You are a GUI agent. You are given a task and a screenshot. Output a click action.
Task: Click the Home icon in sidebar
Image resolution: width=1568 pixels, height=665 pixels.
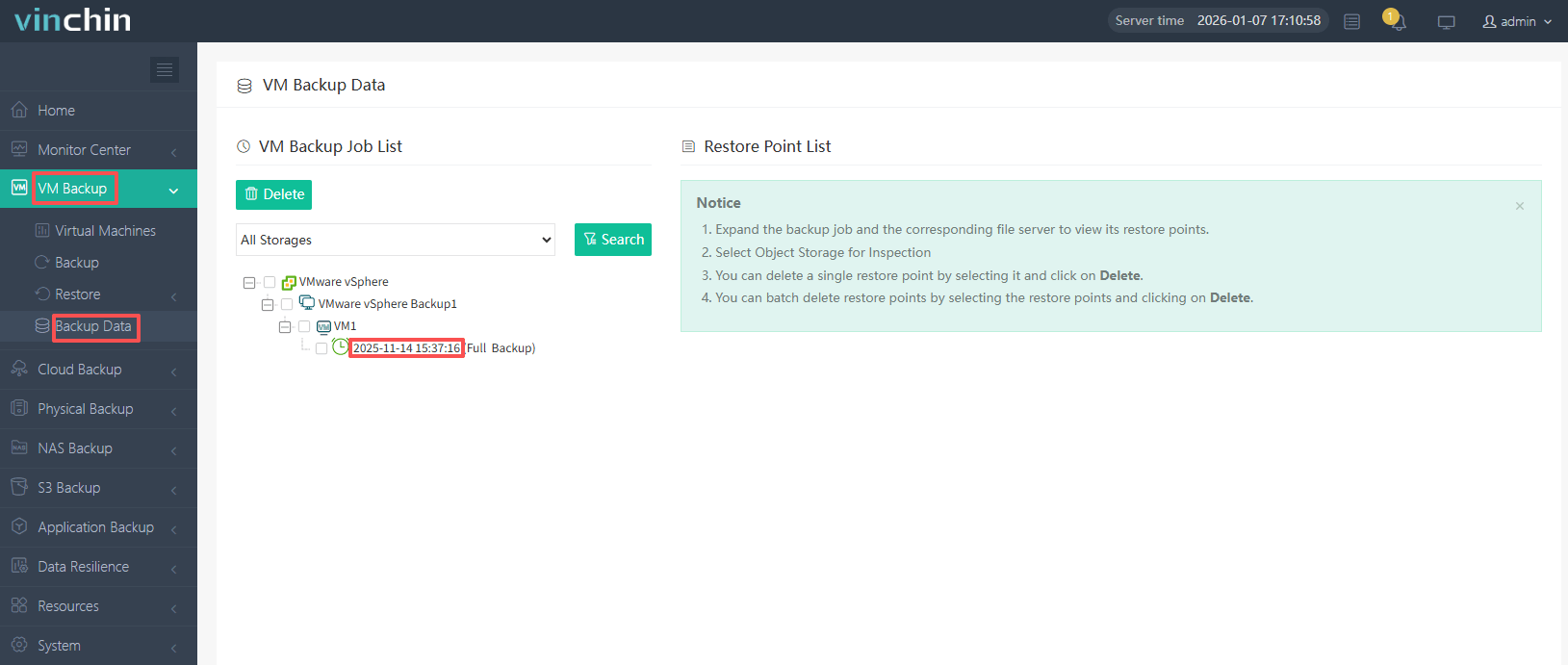click(x=19, y=111)
